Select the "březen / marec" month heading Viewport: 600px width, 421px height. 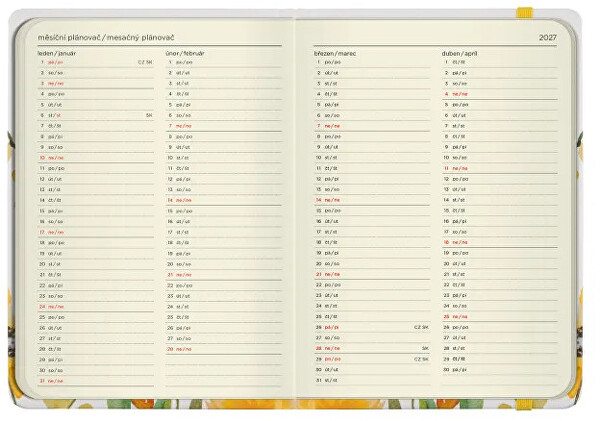[x=335, y=54]
